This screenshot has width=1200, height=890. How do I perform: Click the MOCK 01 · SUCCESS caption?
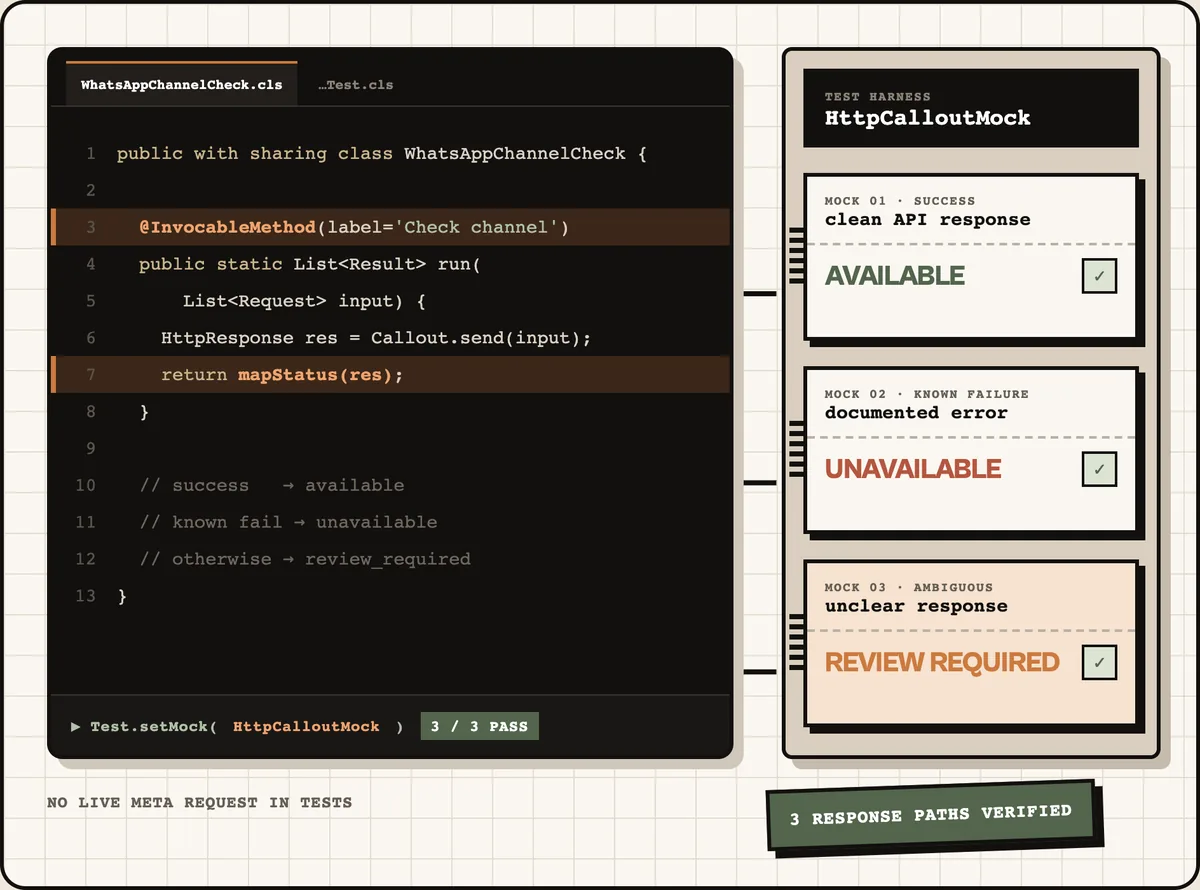pos(900,201)
